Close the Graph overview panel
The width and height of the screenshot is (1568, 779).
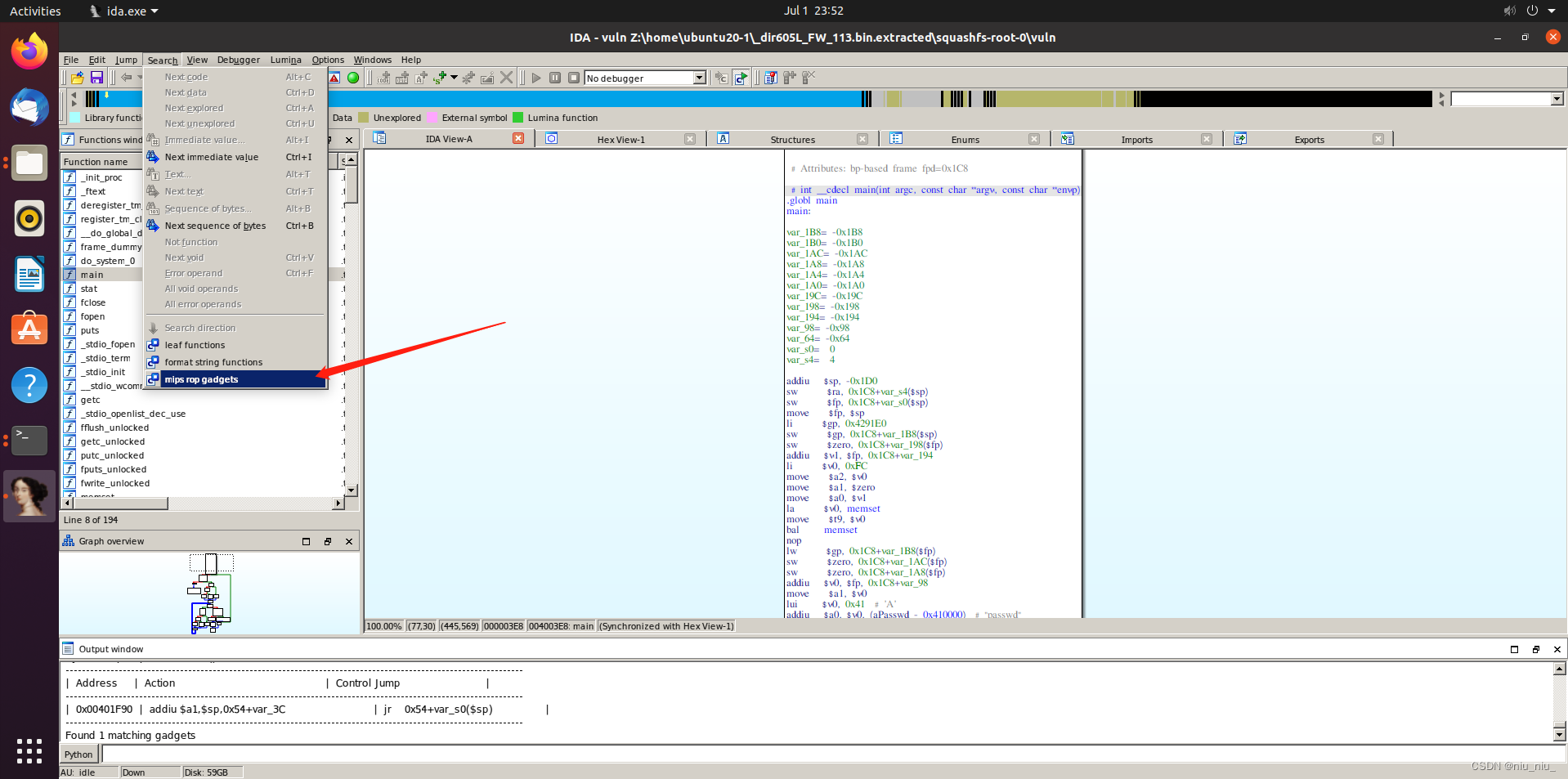349,541
